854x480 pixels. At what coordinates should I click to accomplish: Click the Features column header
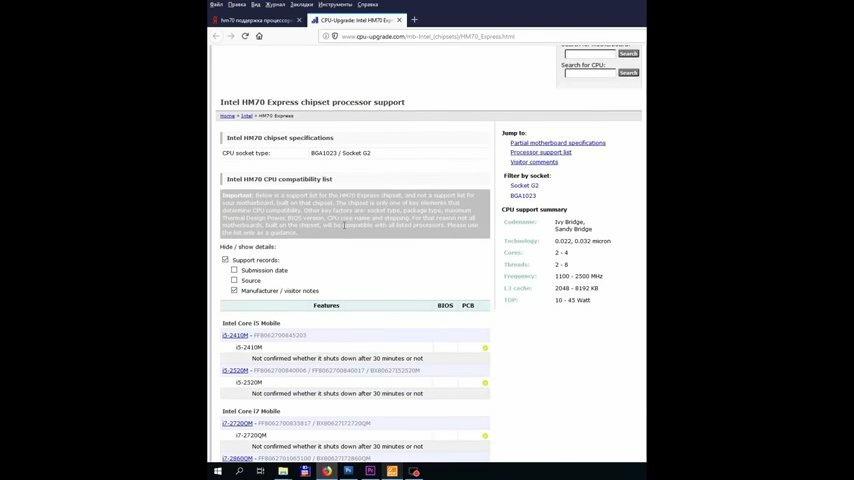point(326,306)
